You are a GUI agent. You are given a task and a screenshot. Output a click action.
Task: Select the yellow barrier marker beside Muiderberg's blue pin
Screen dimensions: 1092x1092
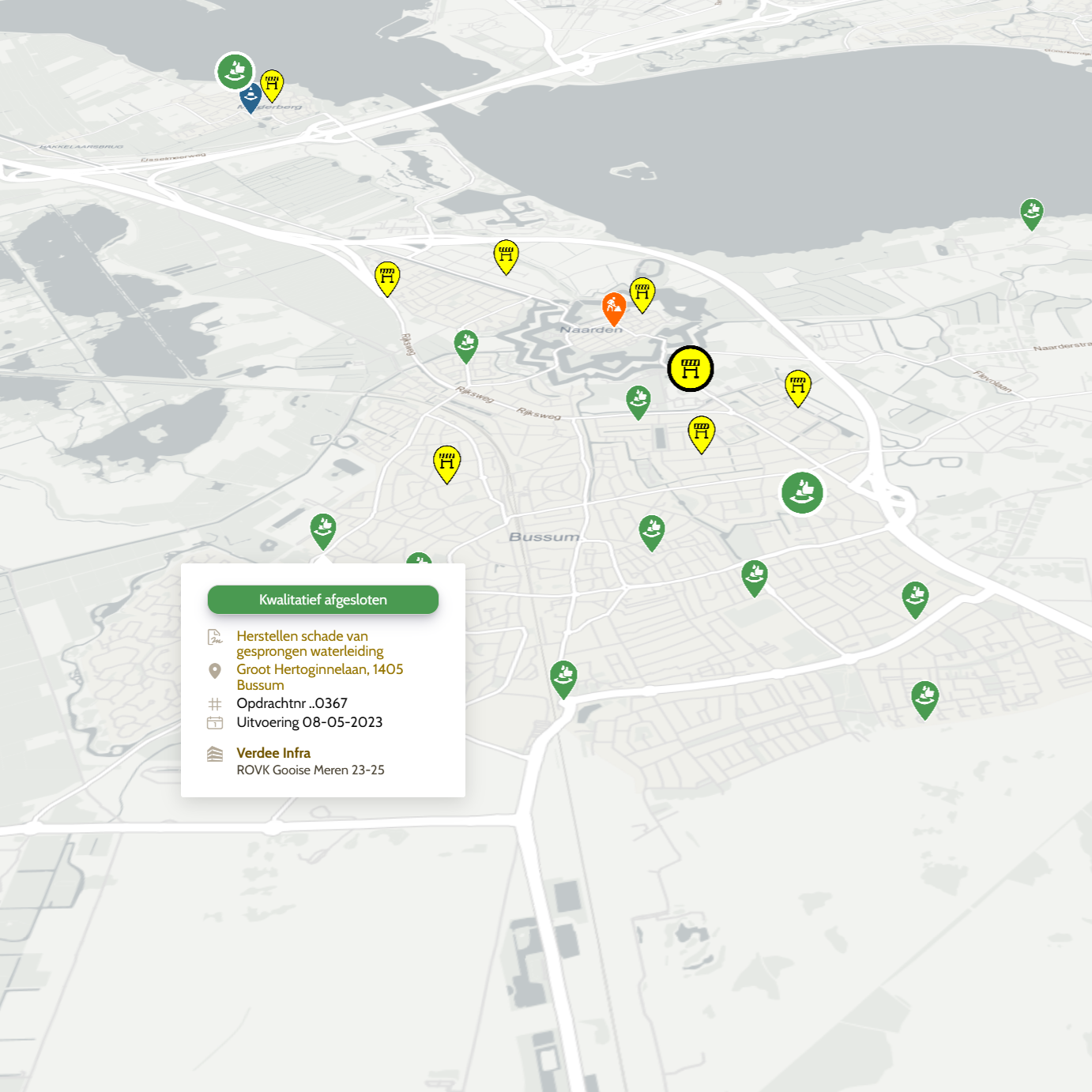[272, 85]
